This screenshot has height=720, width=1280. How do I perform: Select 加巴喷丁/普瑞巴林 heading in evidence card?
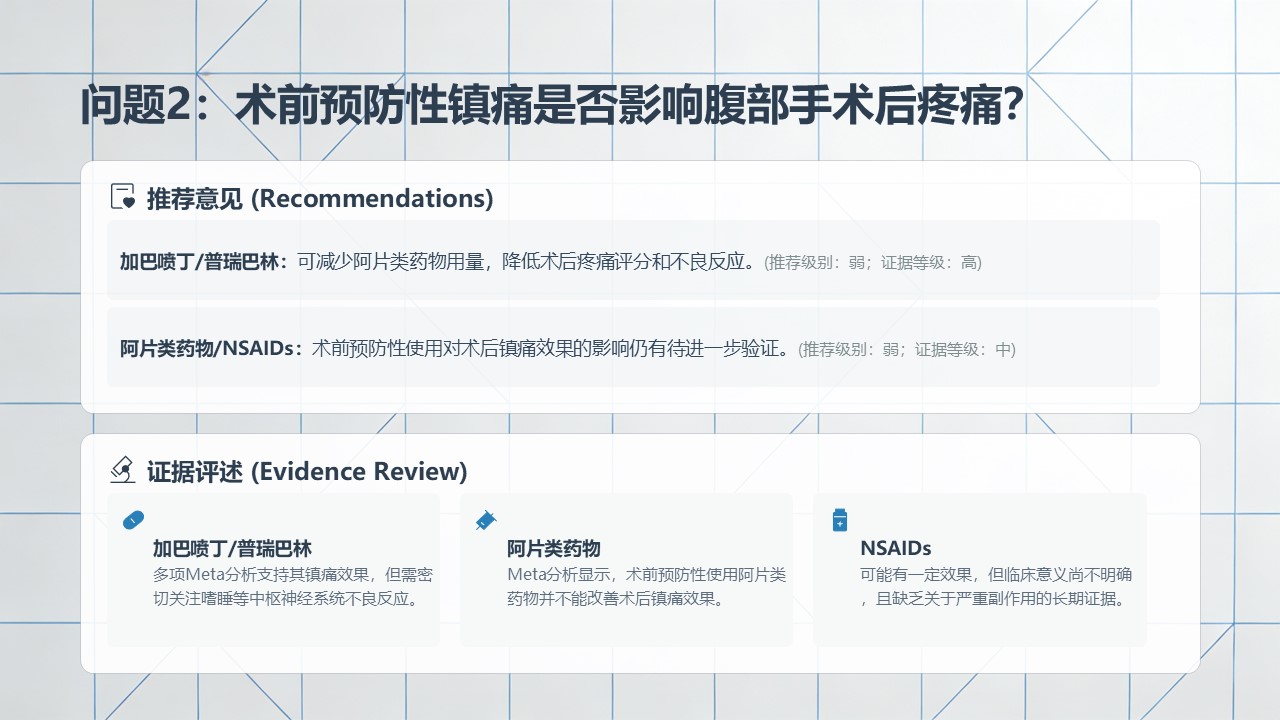coord(232,548)
